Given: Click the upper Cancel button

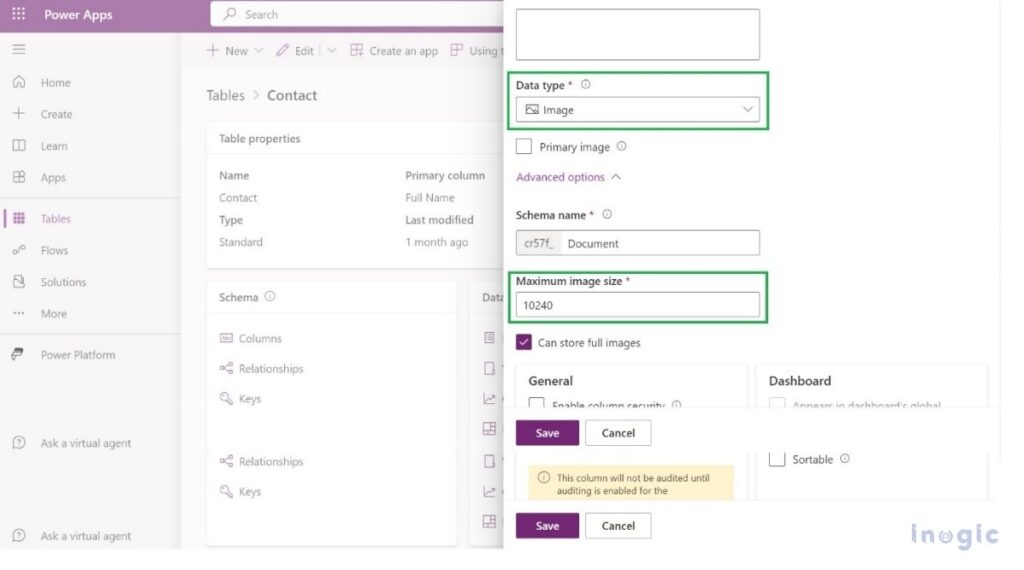Looking at the screenshot, I should (x=618, y=433).
